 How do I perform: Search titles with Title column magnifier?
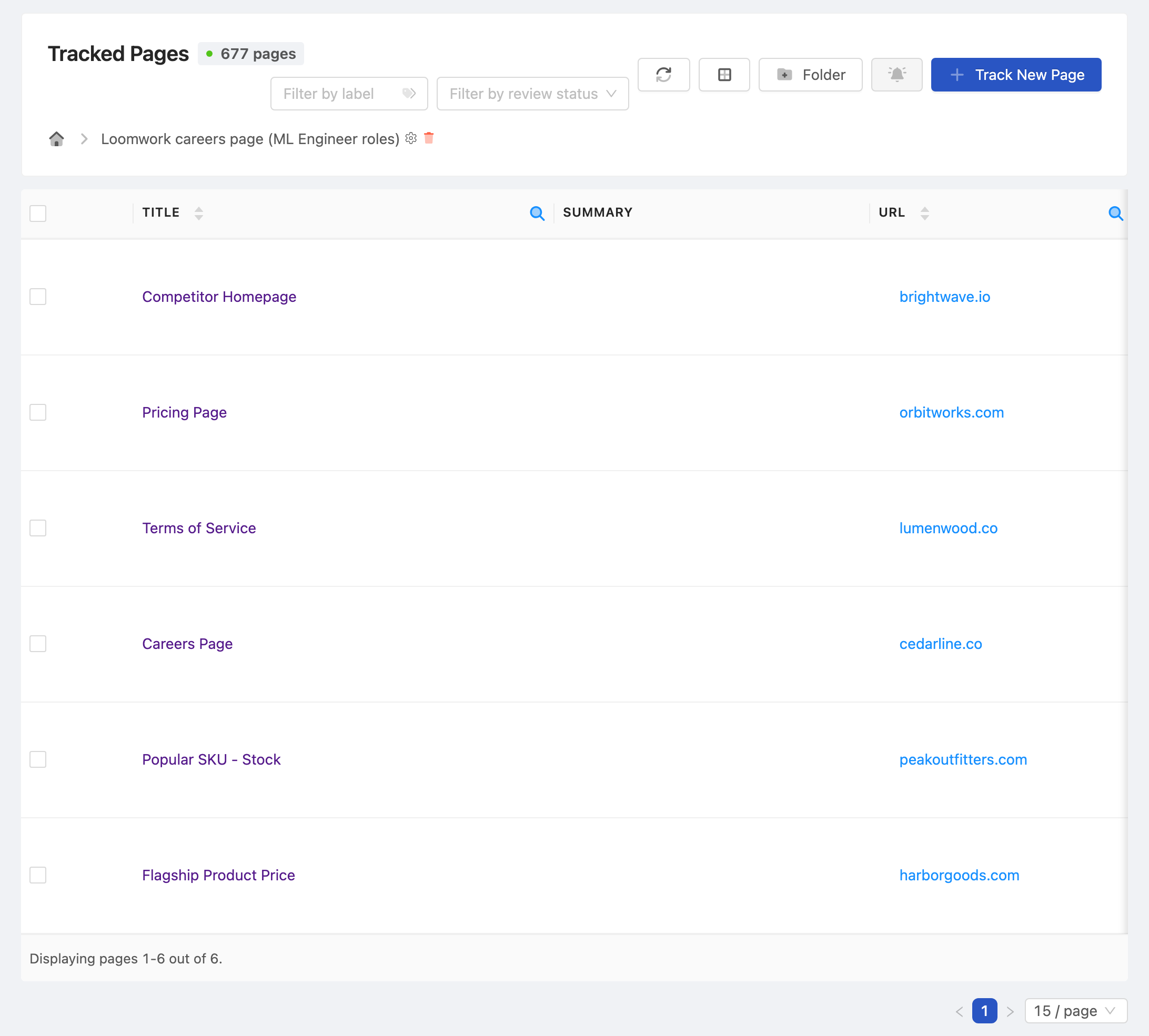point(537,214)
